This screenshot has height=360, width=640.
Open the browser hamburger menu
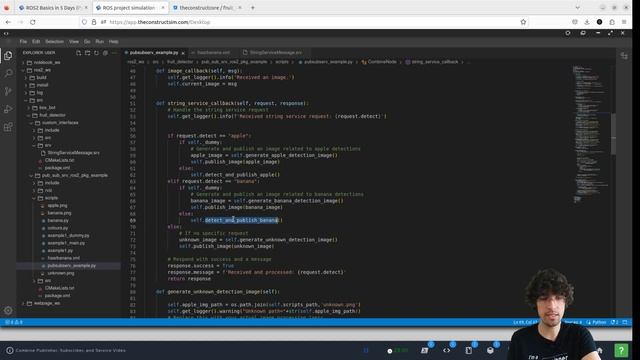pos(624,22)
